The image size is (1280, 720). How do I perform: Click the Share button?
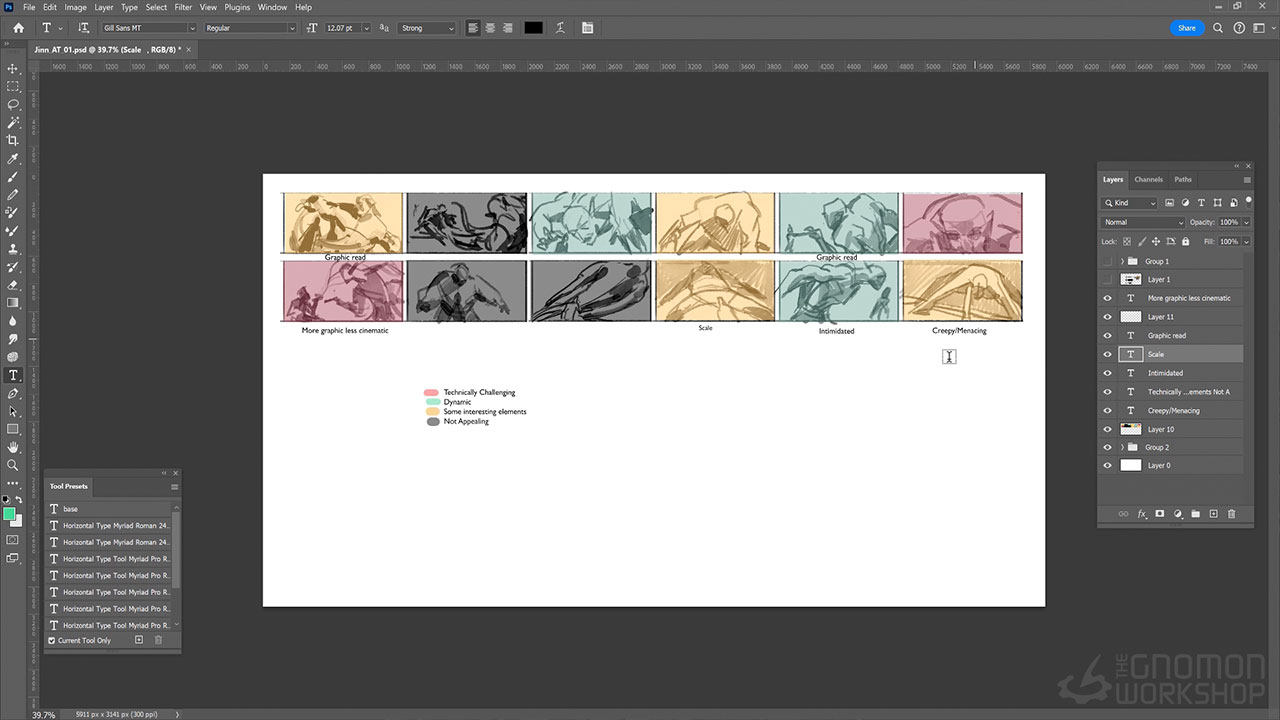(x=1186, y=28)
